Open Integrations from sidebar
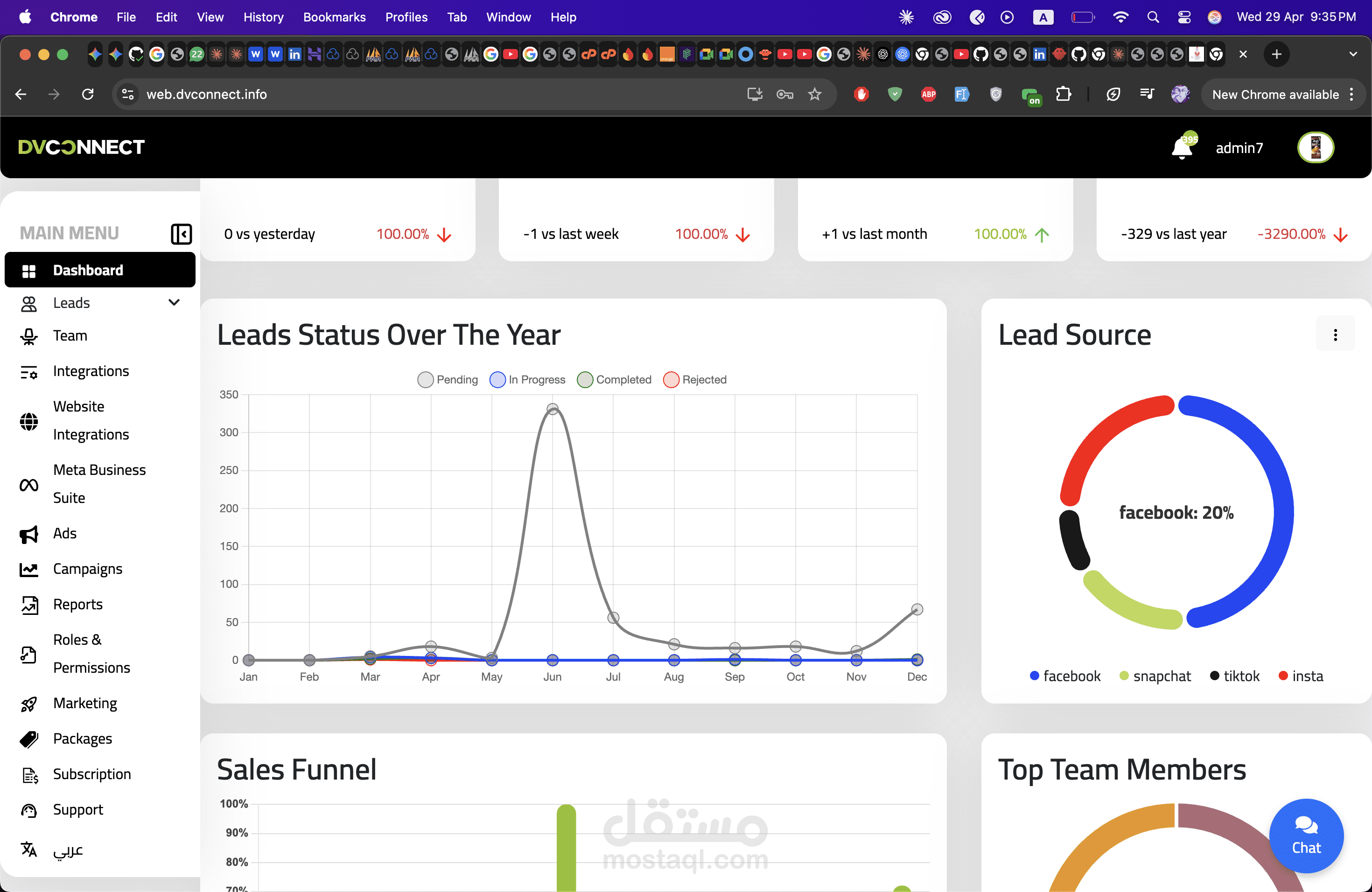This screenshot has width=1372, height=892. tap(91, 371)
